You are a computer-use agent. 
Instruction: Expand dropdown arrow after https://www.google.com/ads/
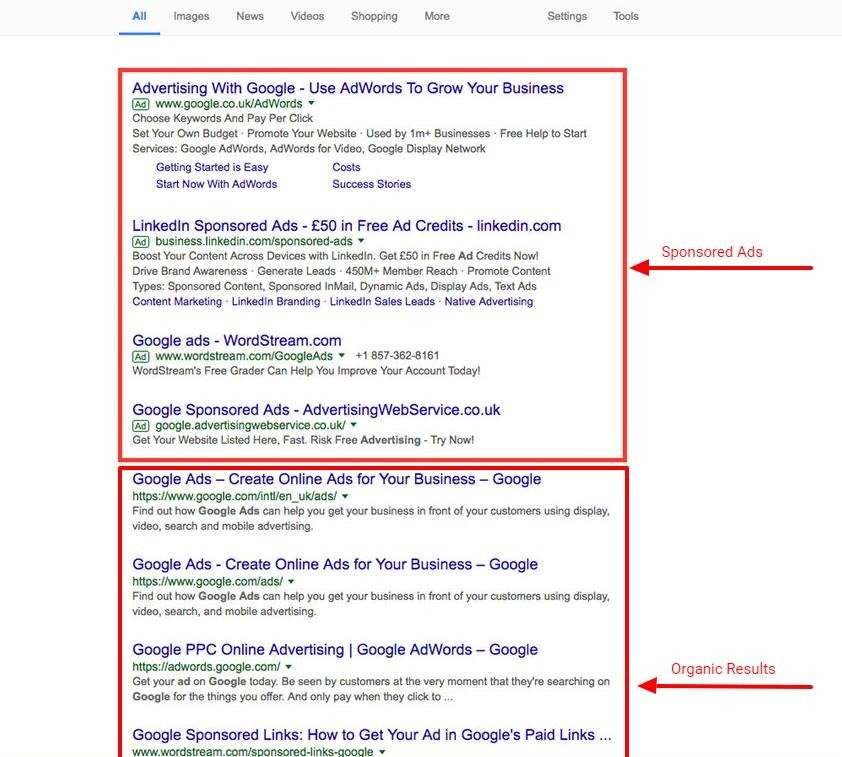[291, 581]
